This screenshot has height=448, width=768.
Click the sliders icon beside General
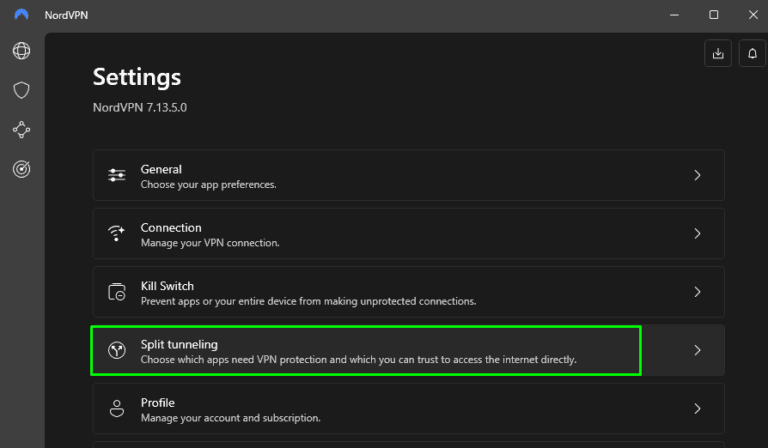[x=117, y=176]
